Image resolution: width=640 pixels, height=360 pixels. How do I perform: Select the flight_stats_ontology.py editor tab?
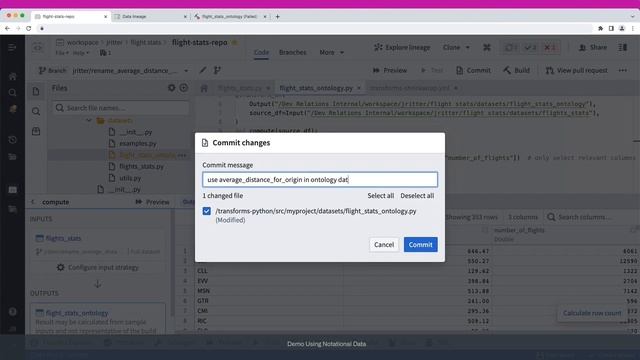click(316, 88)
